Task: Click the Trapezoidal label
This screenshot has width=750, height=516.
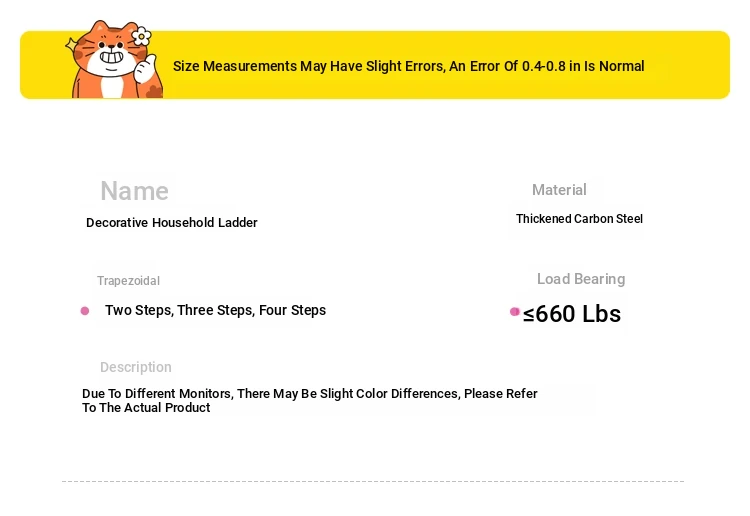Action: click(128, 281)
